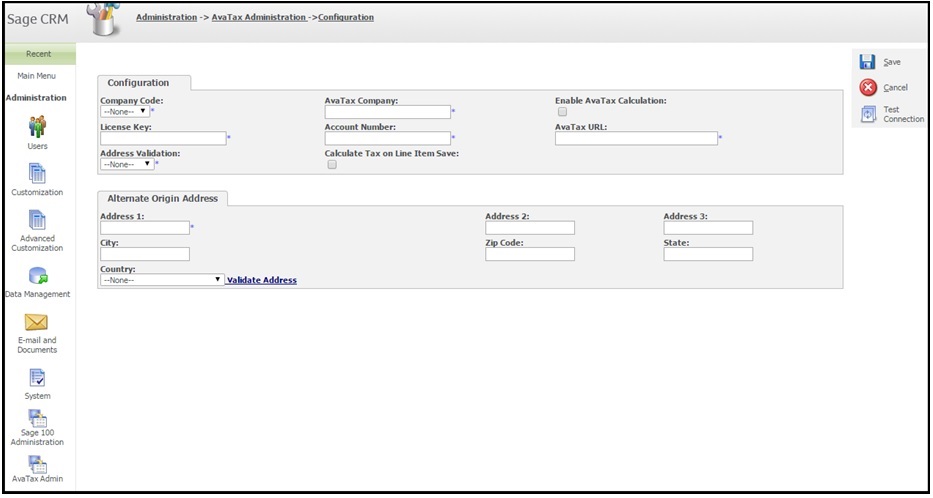This screenshot has width=933, height=498.
Task: Click the Validate Address link
Action: pyautogui.click(x=262, y=280)
